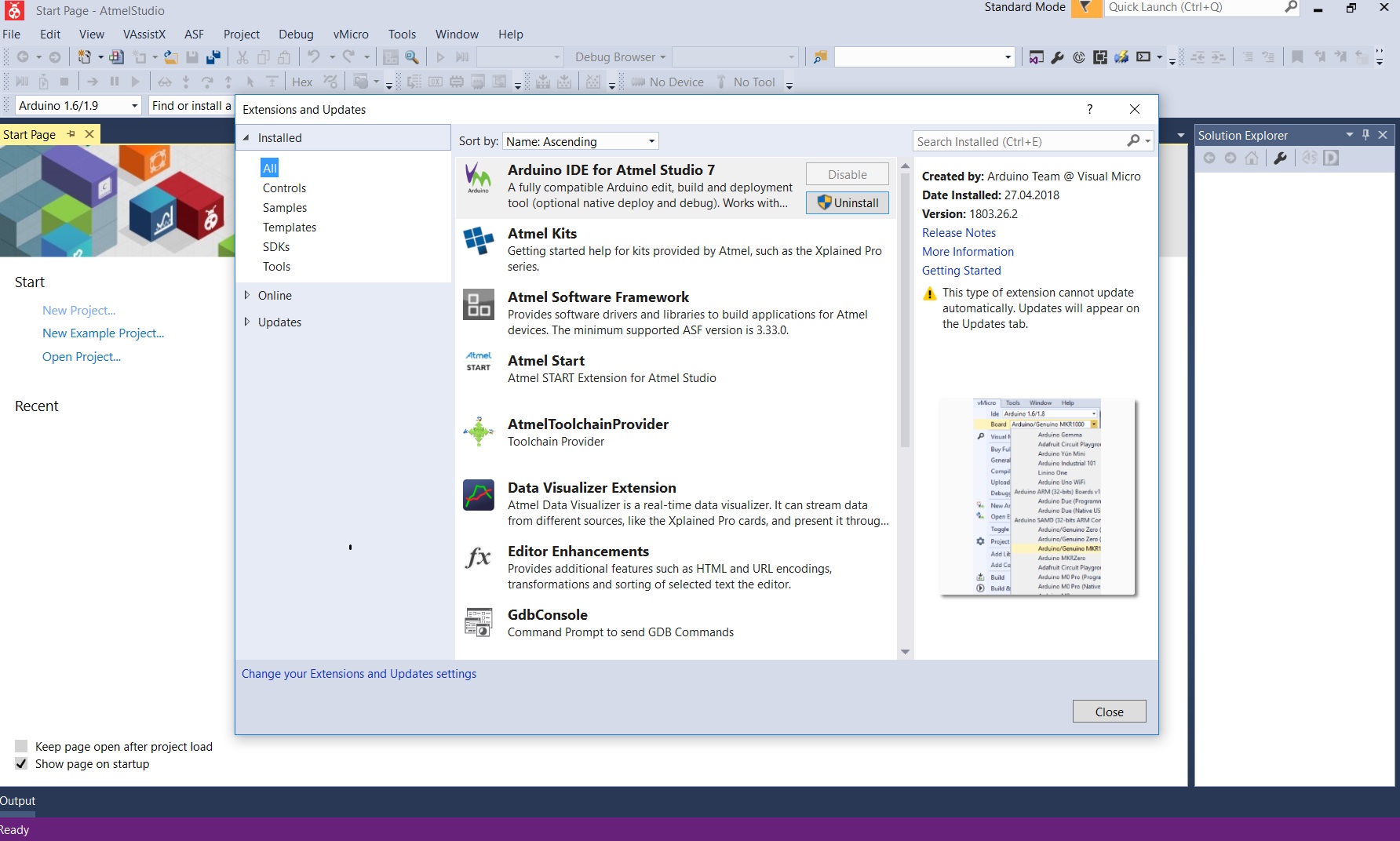Select the Atmel Start extension icon
1400x841 pixels.
(479, 362)
